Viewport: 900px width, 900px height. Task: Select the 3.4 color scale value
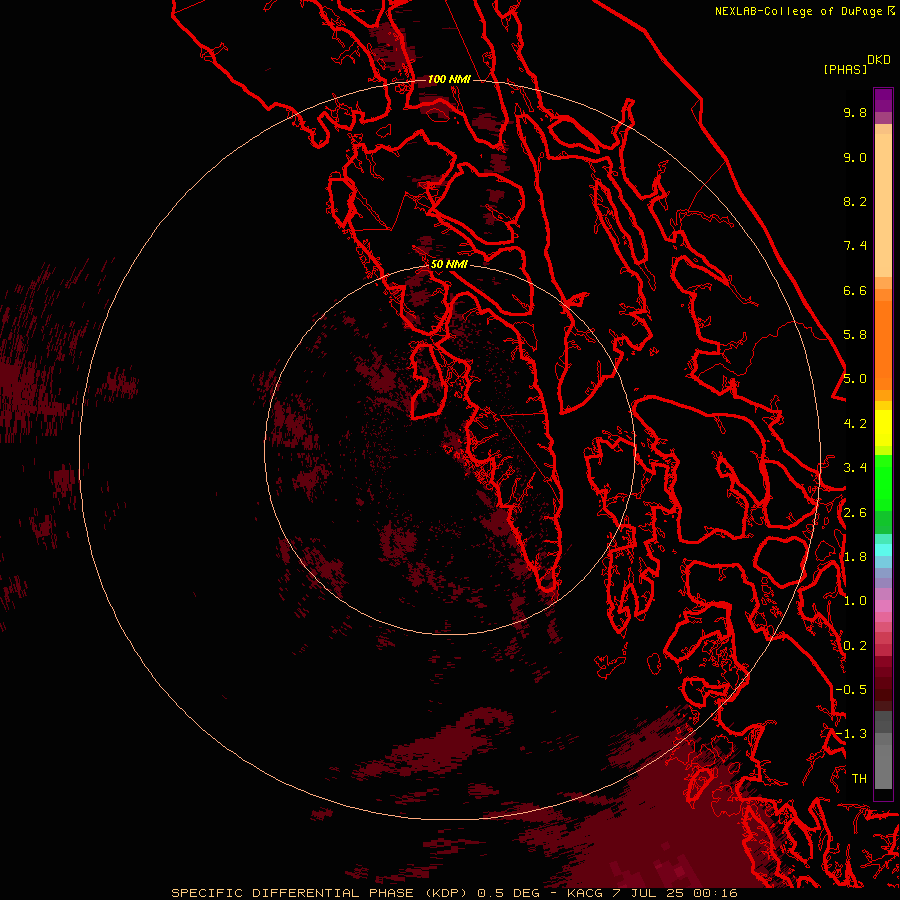(x=855, y=468)
